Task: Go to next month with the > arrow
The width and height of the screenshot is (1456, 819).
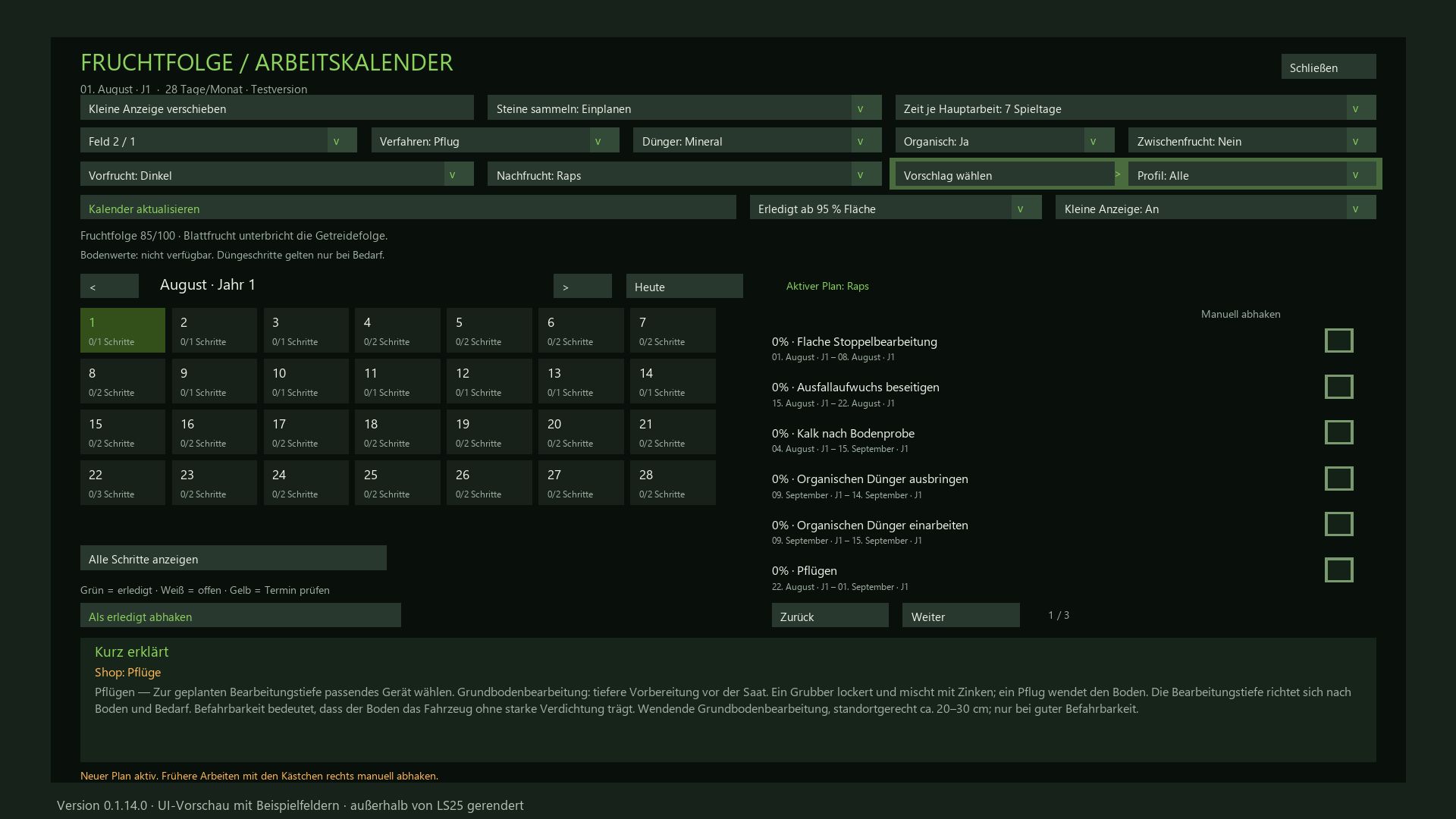Action: (582, 286)
